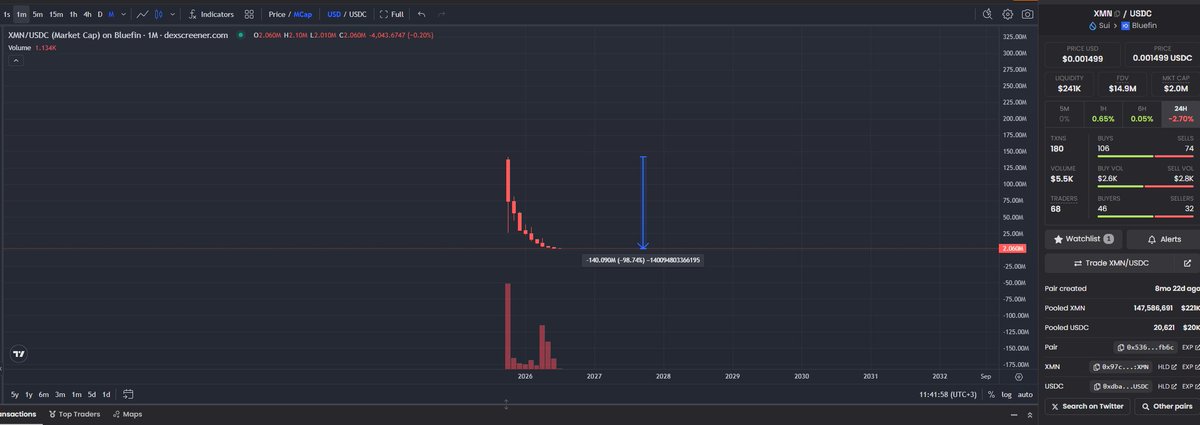This screenshot has height=425, width=1200.
Task: Select the 1H stats tab
Action: (x=1102, y=113)
